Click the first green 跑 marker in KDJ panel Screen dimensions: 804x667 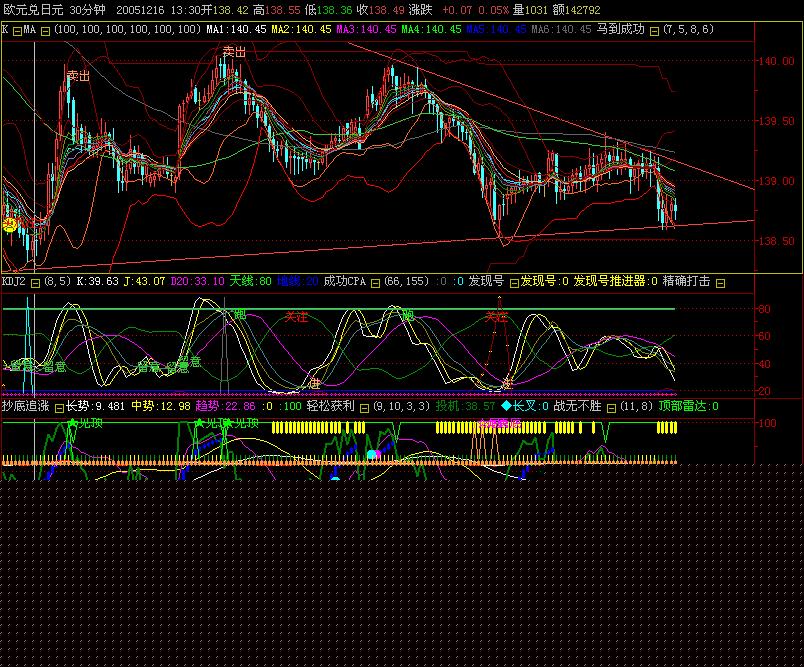click(239, 315)
